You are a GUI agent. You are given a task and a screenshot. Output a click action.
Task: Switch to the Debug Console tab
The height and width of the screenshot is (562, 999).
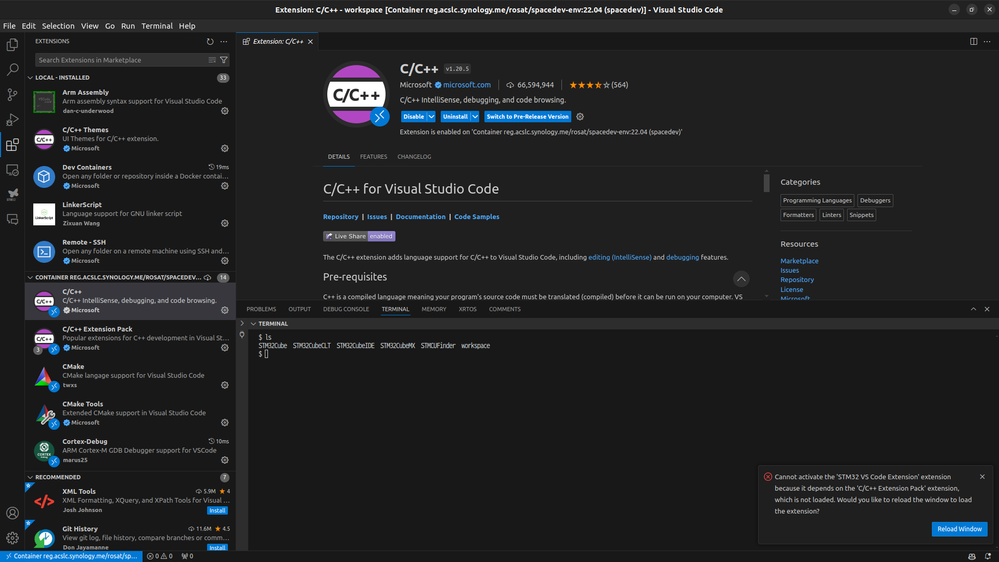346,309
